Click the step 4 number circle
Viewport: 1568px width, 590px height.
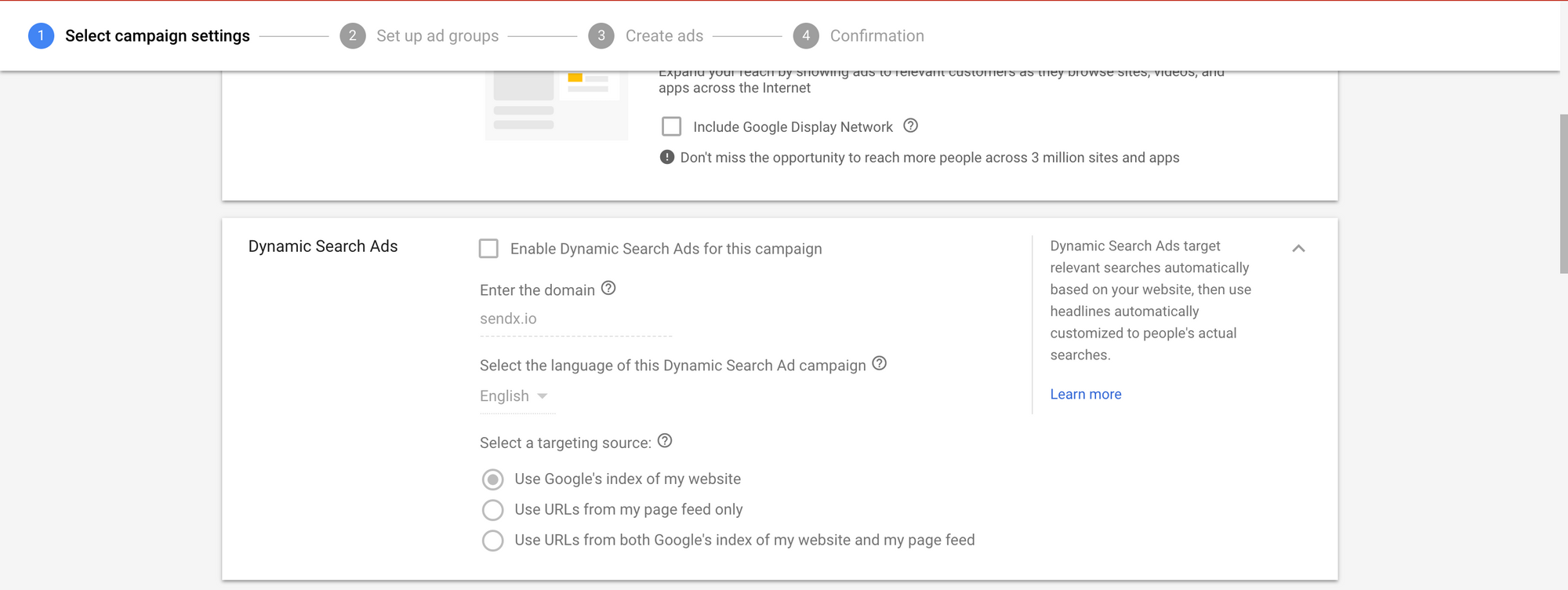coord(806,36)
